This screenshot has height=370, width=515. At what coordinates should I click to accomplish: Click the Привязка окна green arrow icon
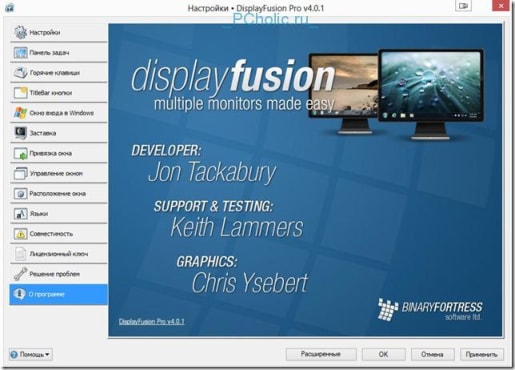20,153
